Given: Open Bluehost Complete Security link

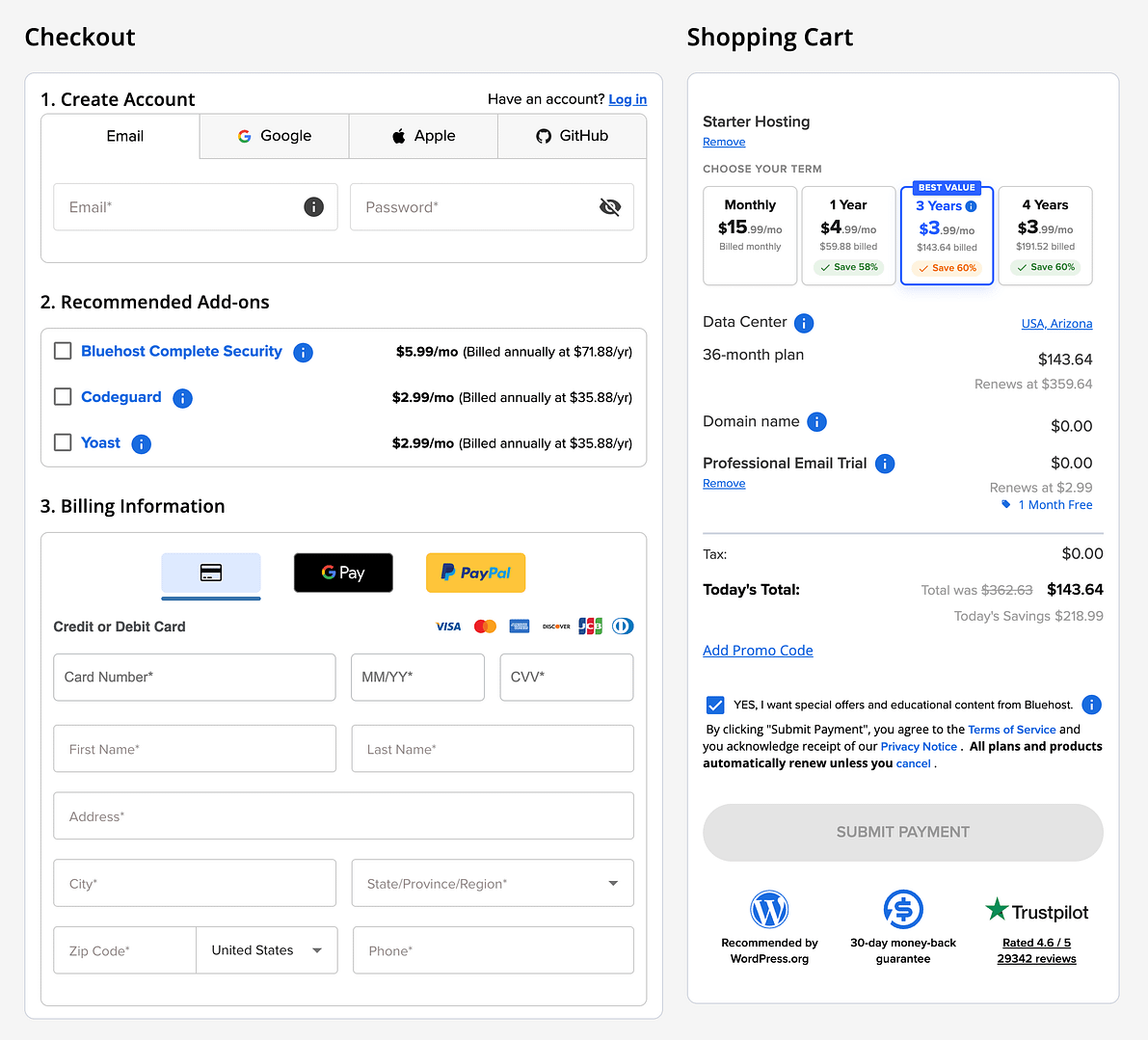Looking at the screenshot, I should 181,351.
